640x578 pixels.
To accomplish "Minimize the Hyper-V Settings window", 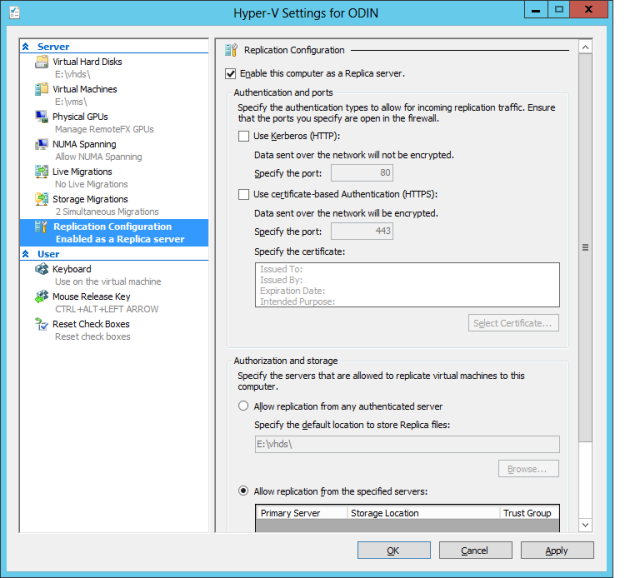I will tap(536, 10).
